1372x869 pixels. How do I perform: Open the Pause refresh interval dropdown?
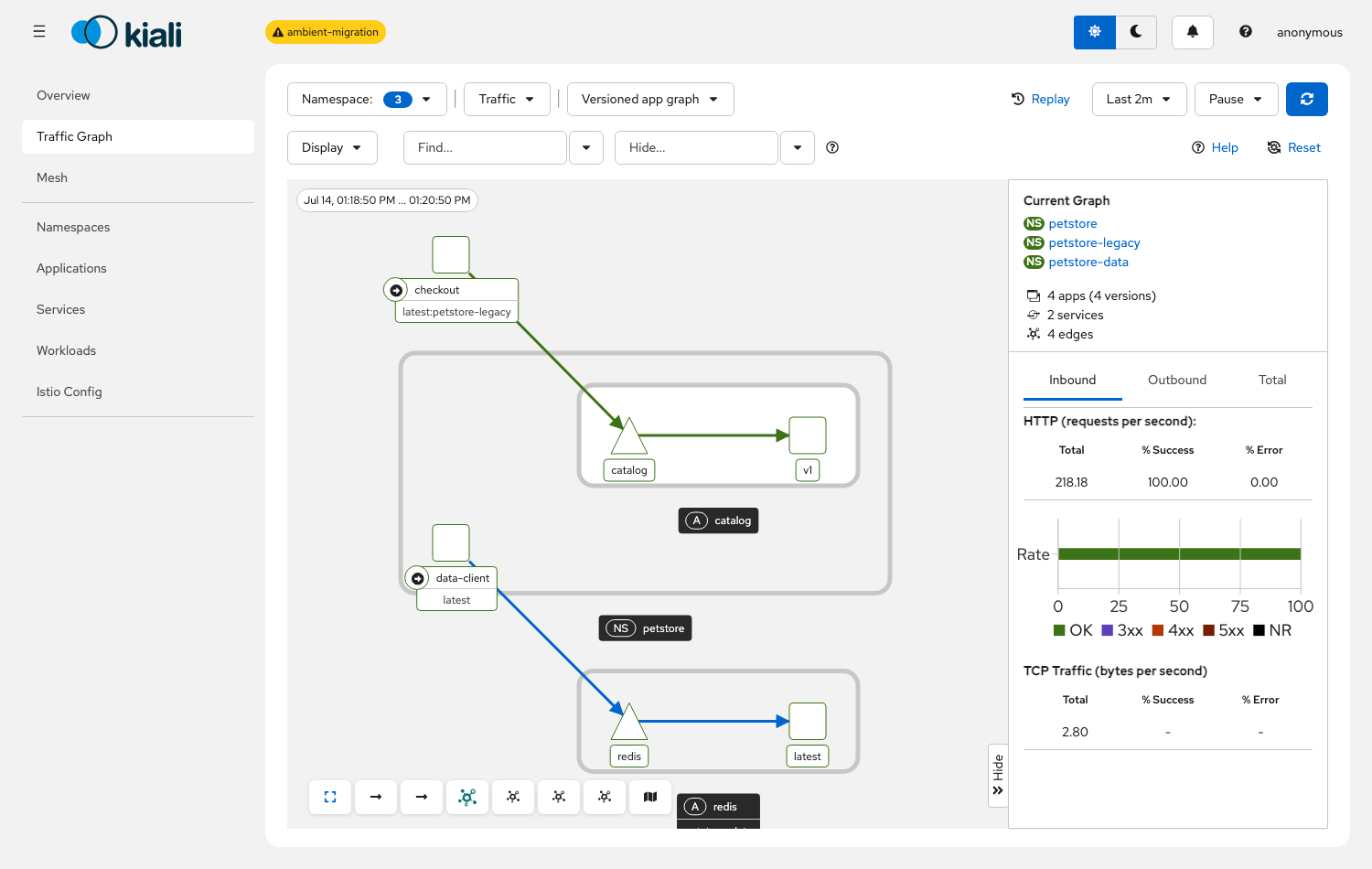coord(1235,99)
